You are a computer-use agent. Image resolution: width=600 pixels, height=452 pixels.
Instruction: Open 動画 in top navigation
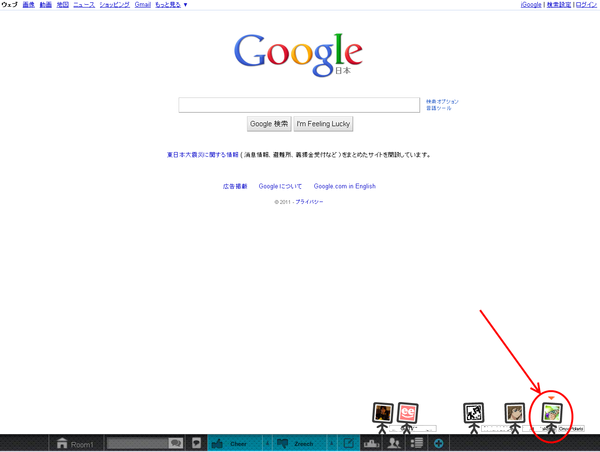[46, 5]
